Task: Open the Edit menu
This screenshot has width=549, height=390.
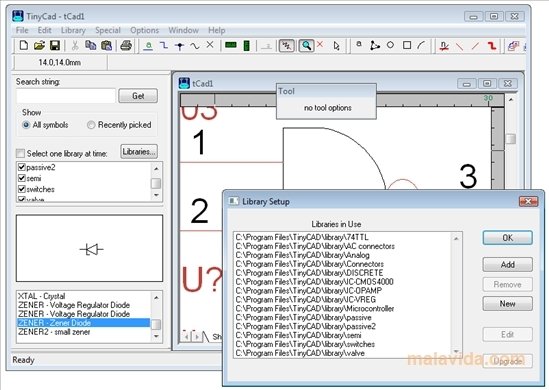Action: pyautogui.click(x=44, y=30)
